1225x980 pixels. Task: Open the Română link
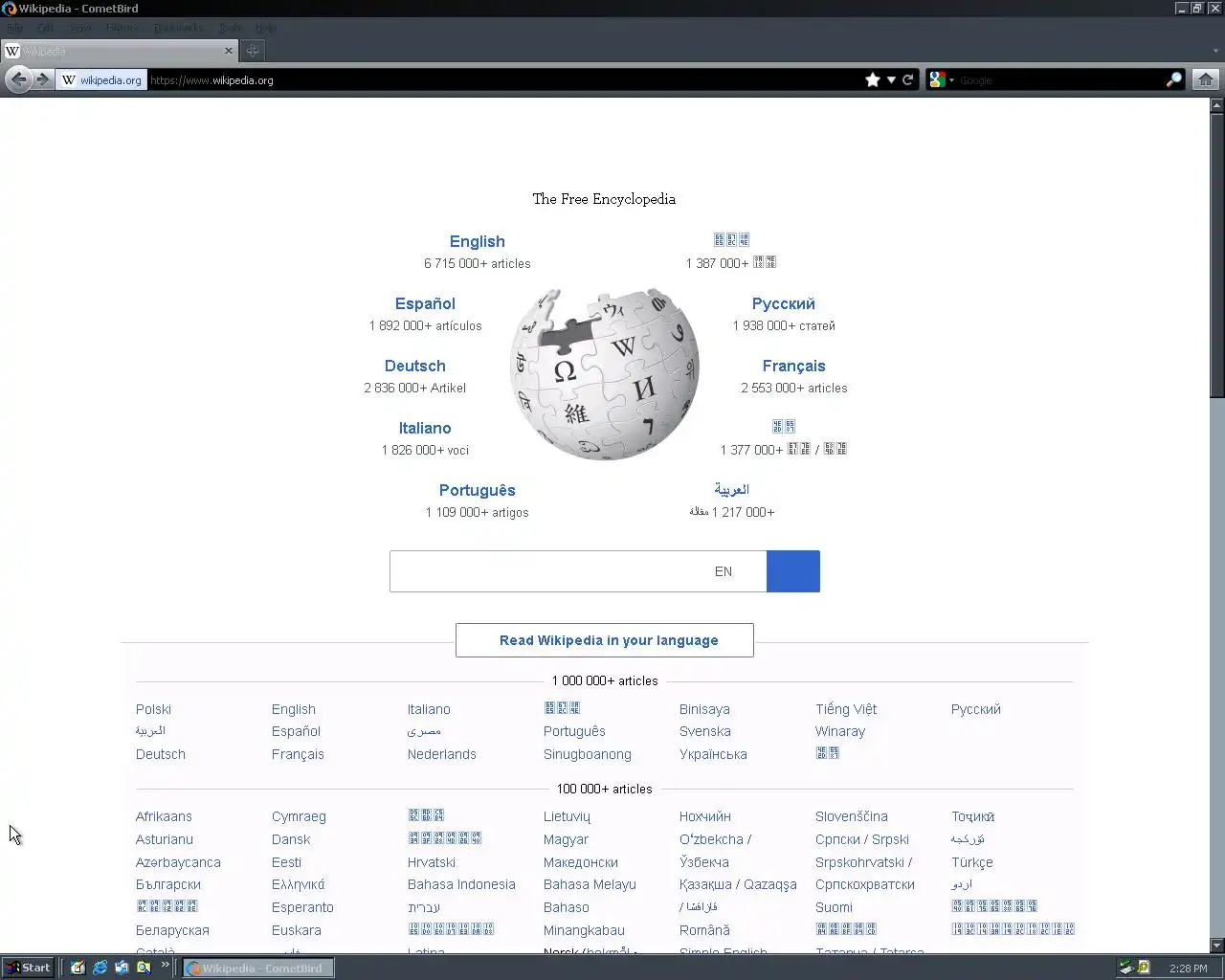pyautogui.click(x=704, y=930)
